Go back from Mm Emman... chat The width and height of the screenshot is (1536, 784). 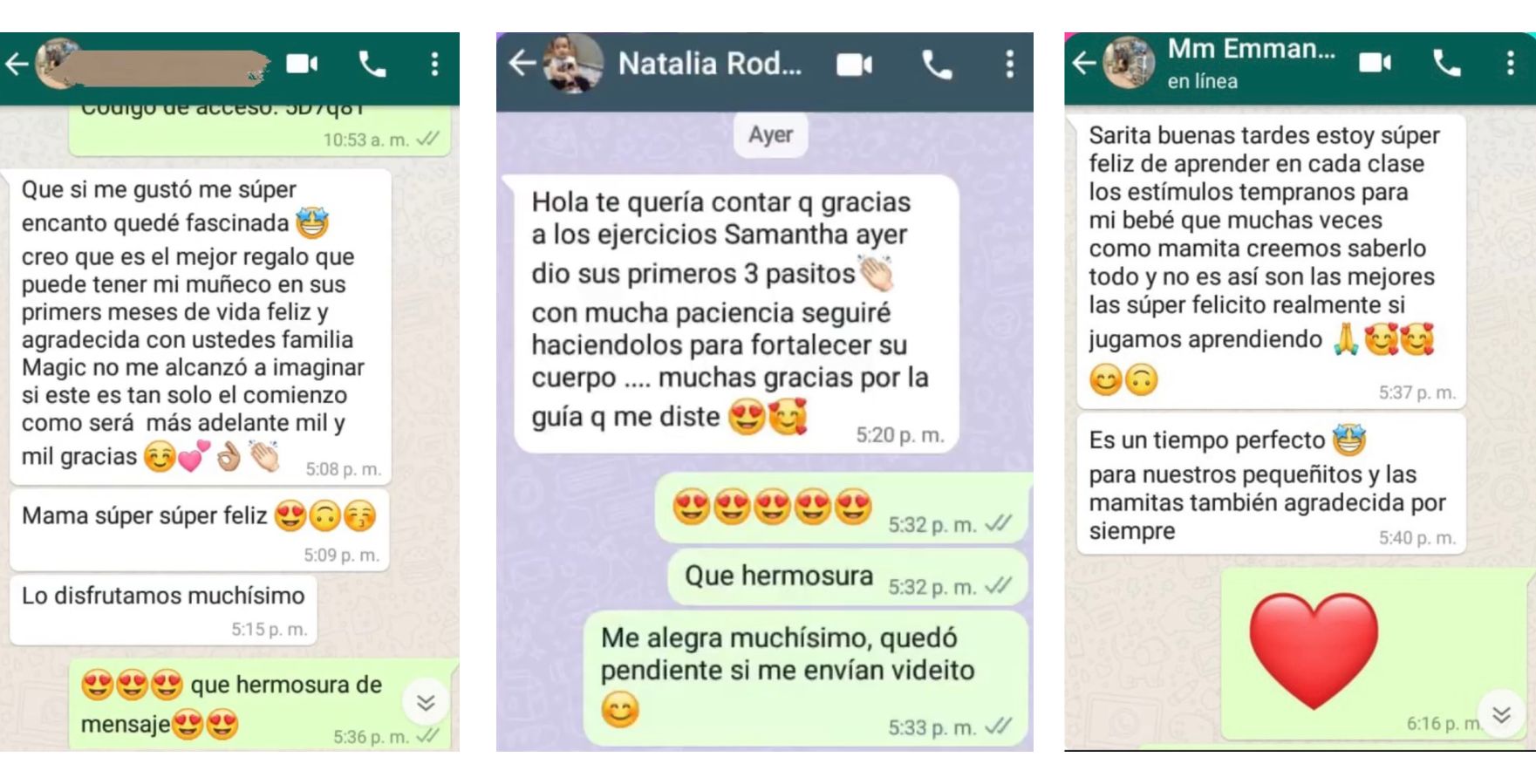[x=1083, y=63]
